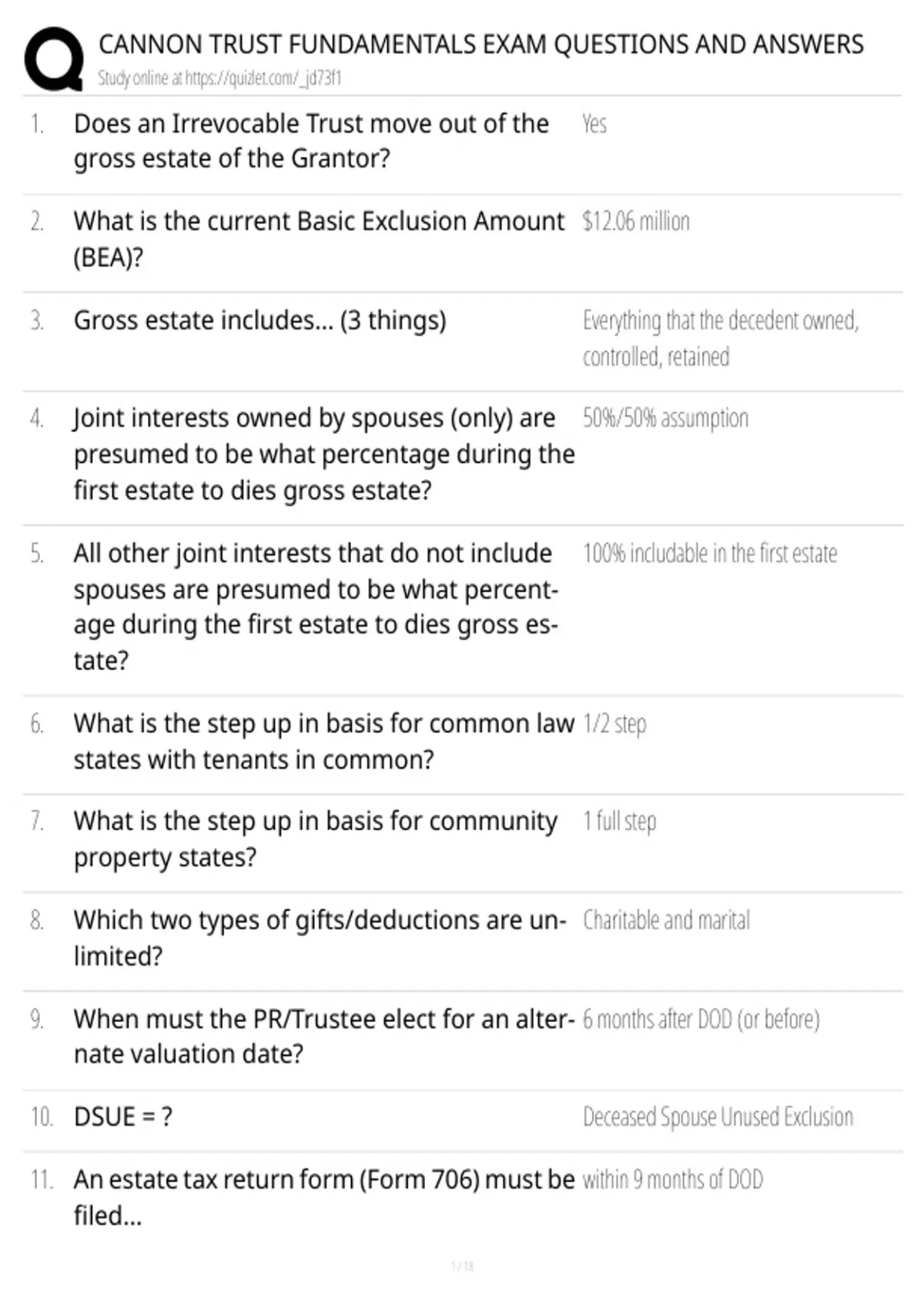Viewport: 924px width, 1309px height.
Task: Click the '50%/50% assumption' answer
Action: coord(665,418)
